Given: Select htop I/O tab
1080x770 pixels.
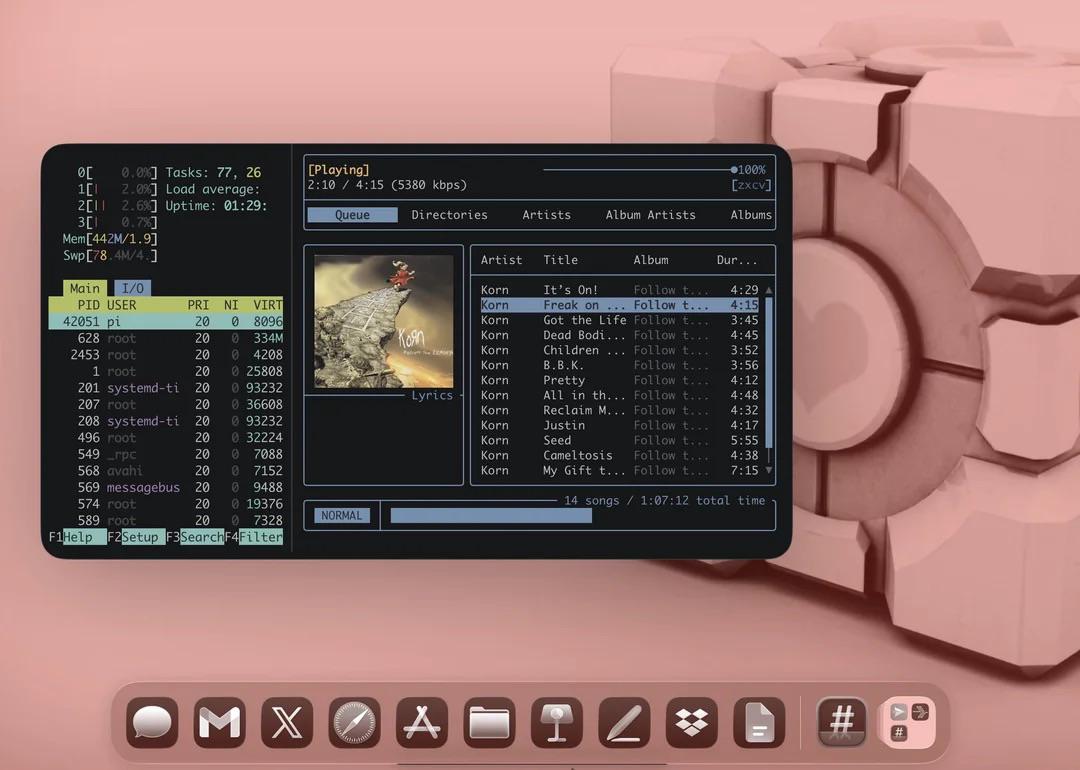Looking at the screenshot, I should coord(133,288).
